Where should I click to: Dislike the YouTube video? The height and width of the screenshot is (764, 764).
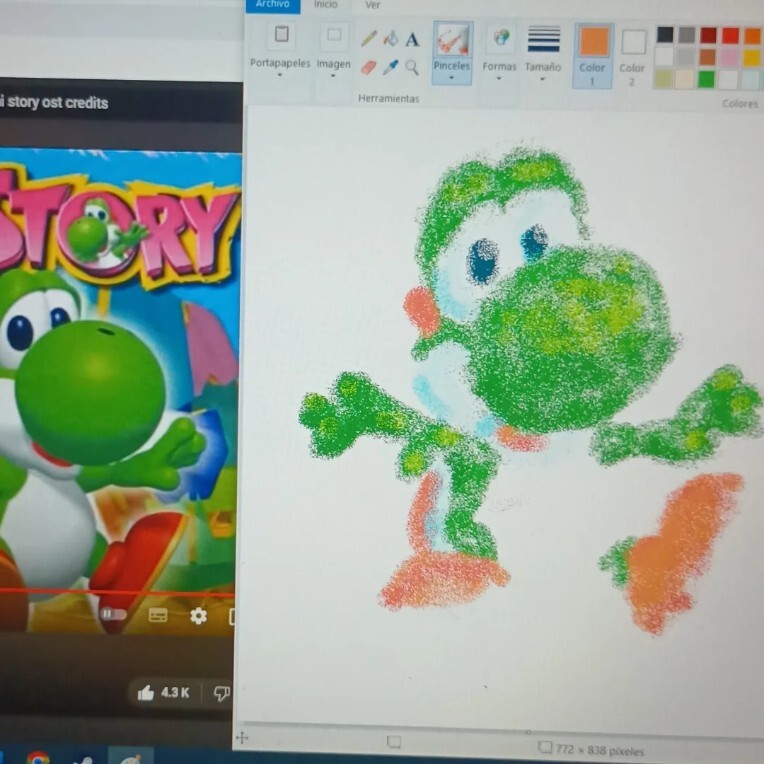pyautogui.click(x=222, y=693)
